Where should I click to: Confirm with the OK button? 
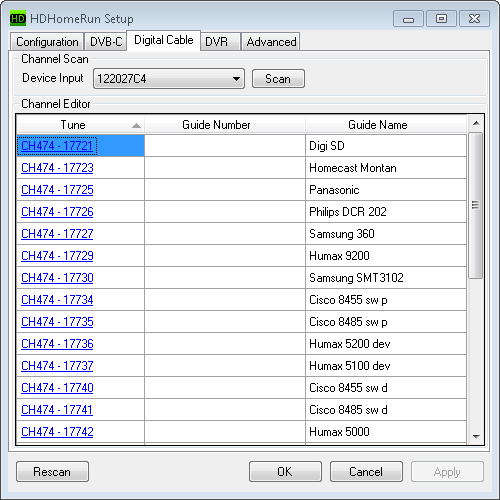click(285, 472)
